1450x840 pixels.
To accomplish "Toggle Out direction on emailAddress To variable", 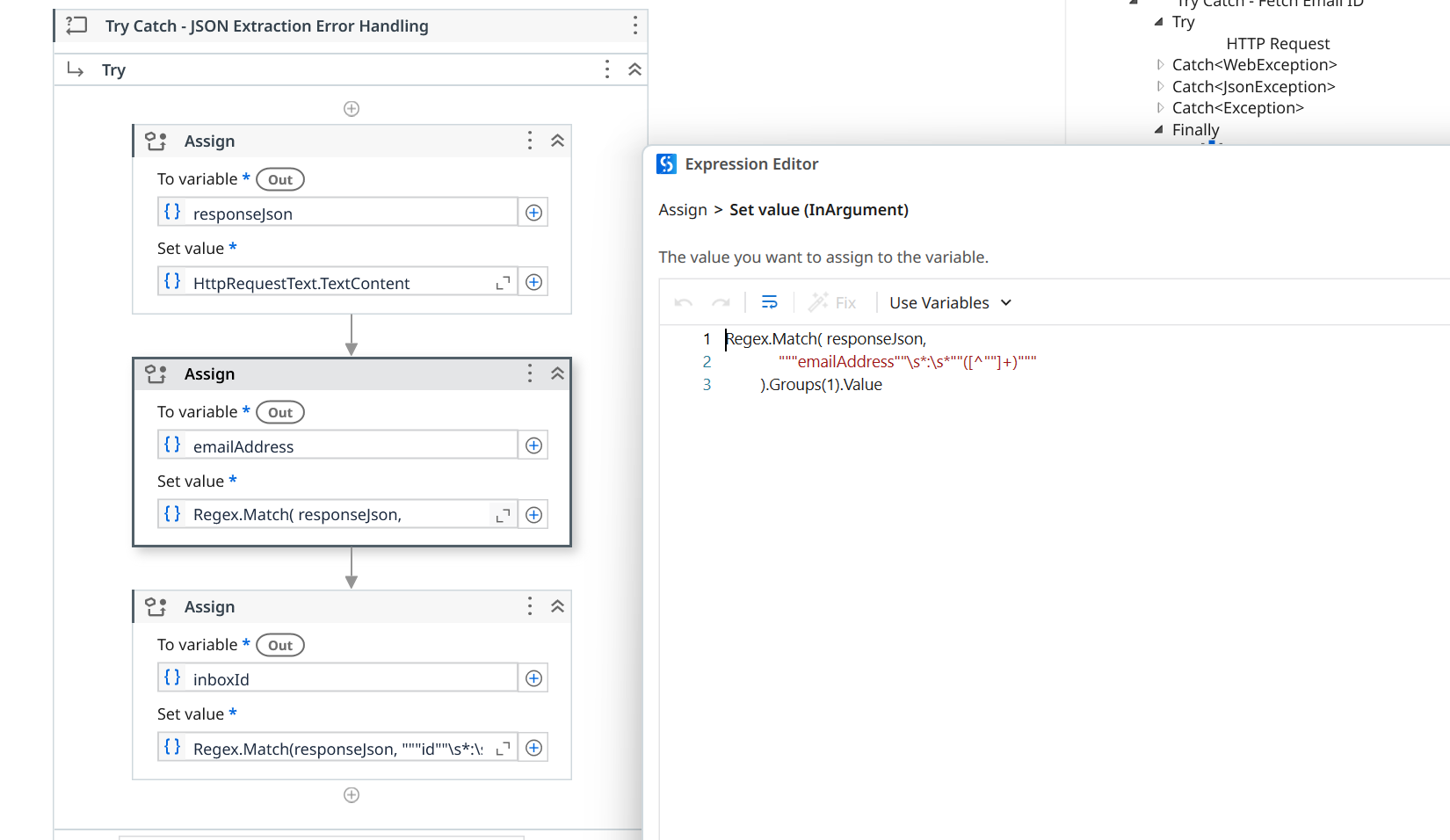I will [279, 411].
